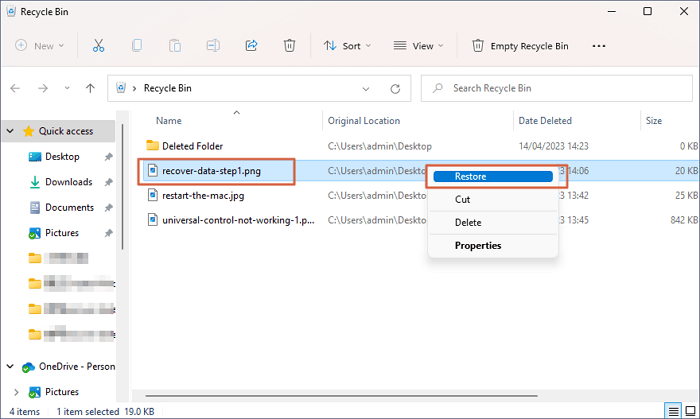The width and height of the screenshot is (700, 419).
Task: Expand the Pictures node under OneDrive
Action: click(14, 392)
